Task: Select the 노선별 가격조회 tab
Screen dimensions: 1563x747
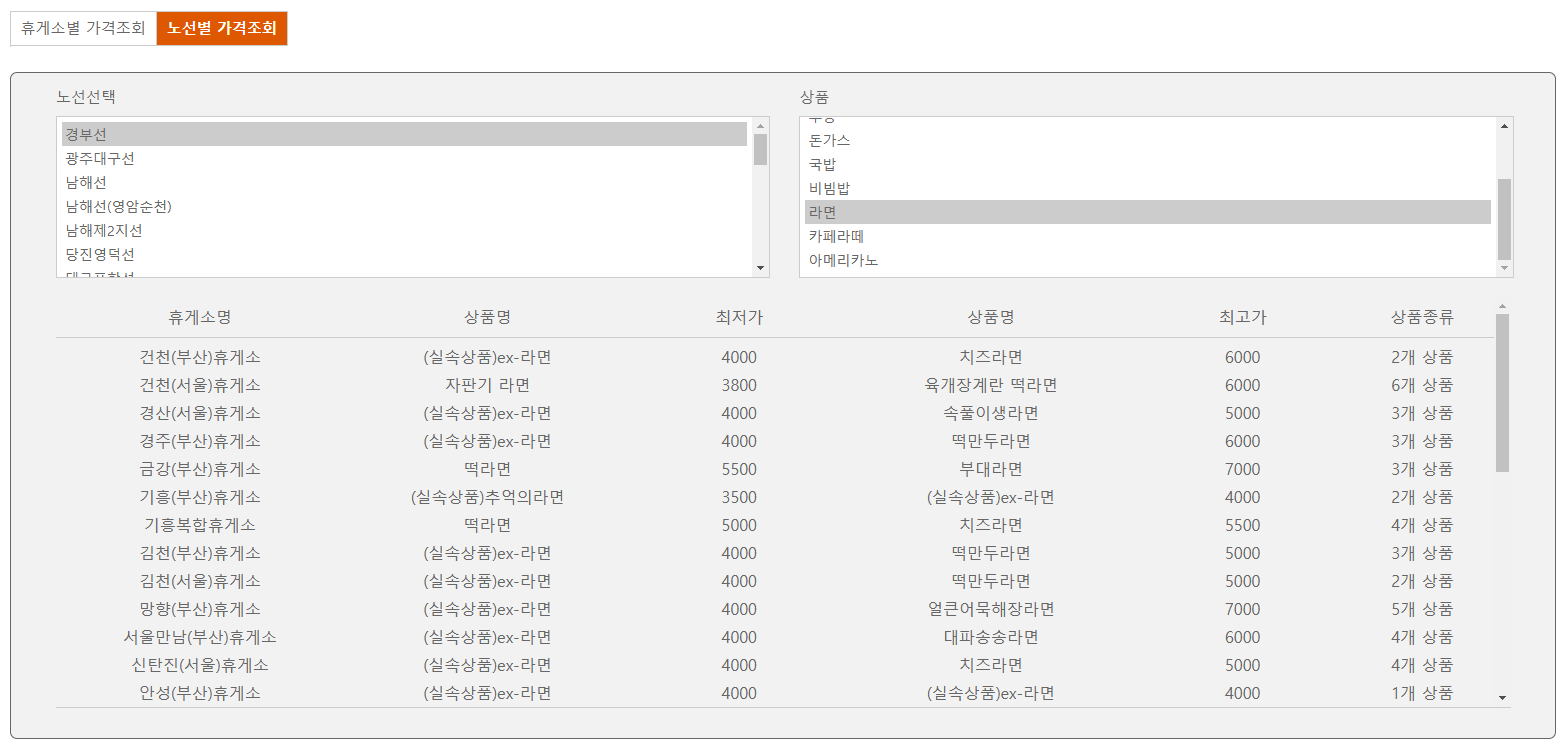Action: coord(222,28)
